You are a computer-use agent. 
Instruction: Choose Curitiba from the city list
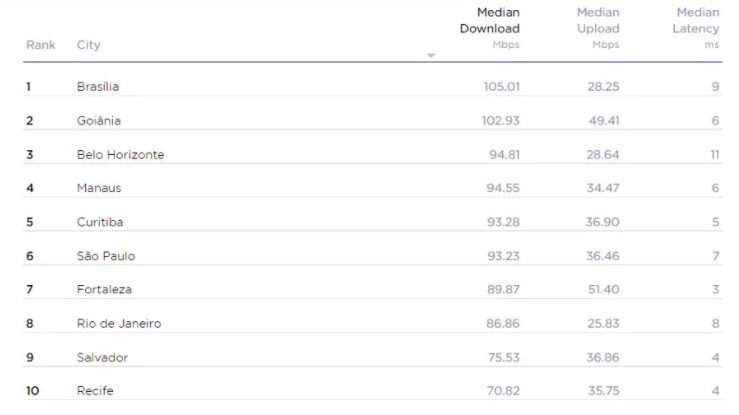click(100, 222)
